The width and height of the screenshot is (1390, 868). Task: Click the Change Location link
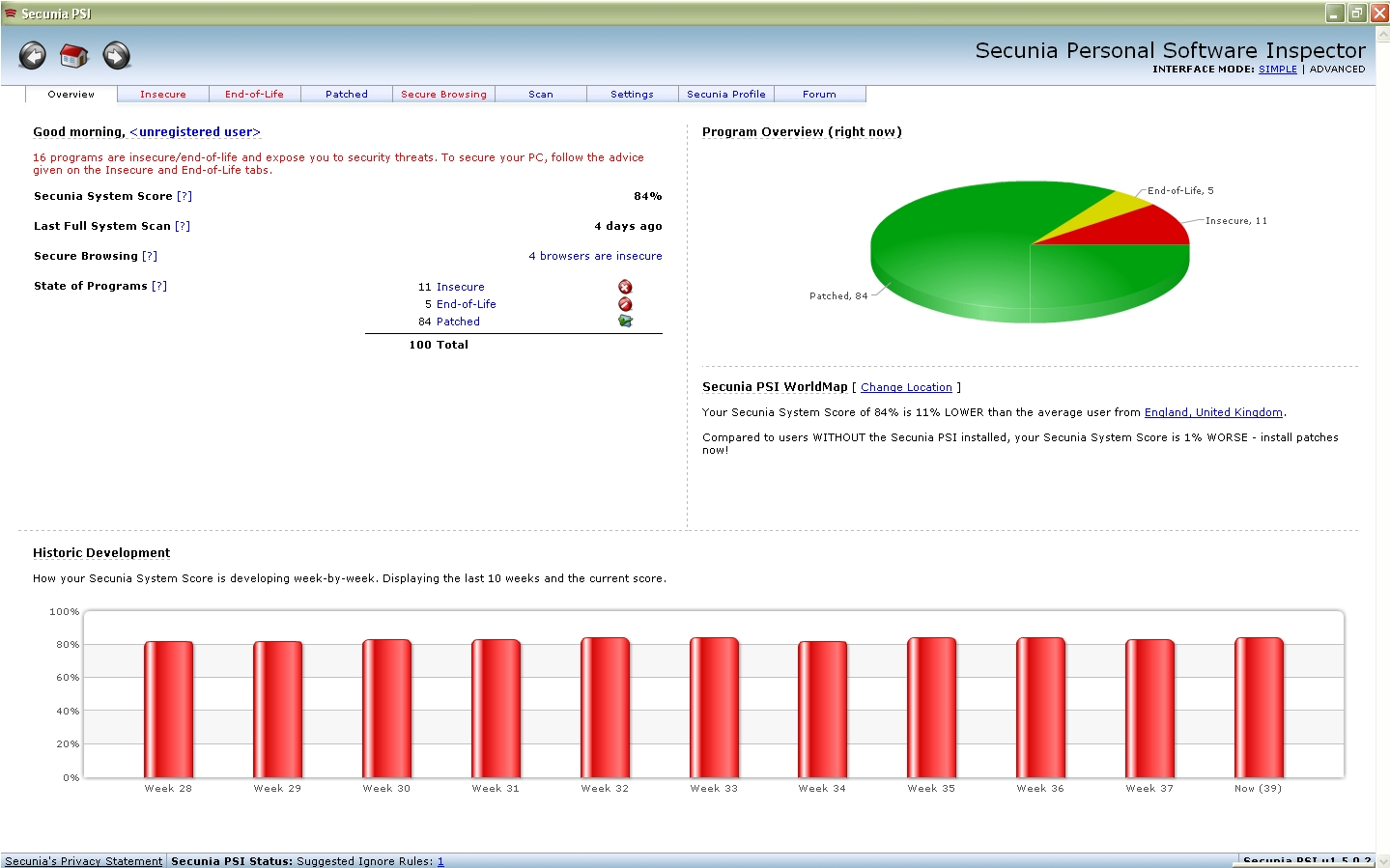pos(906,387)
